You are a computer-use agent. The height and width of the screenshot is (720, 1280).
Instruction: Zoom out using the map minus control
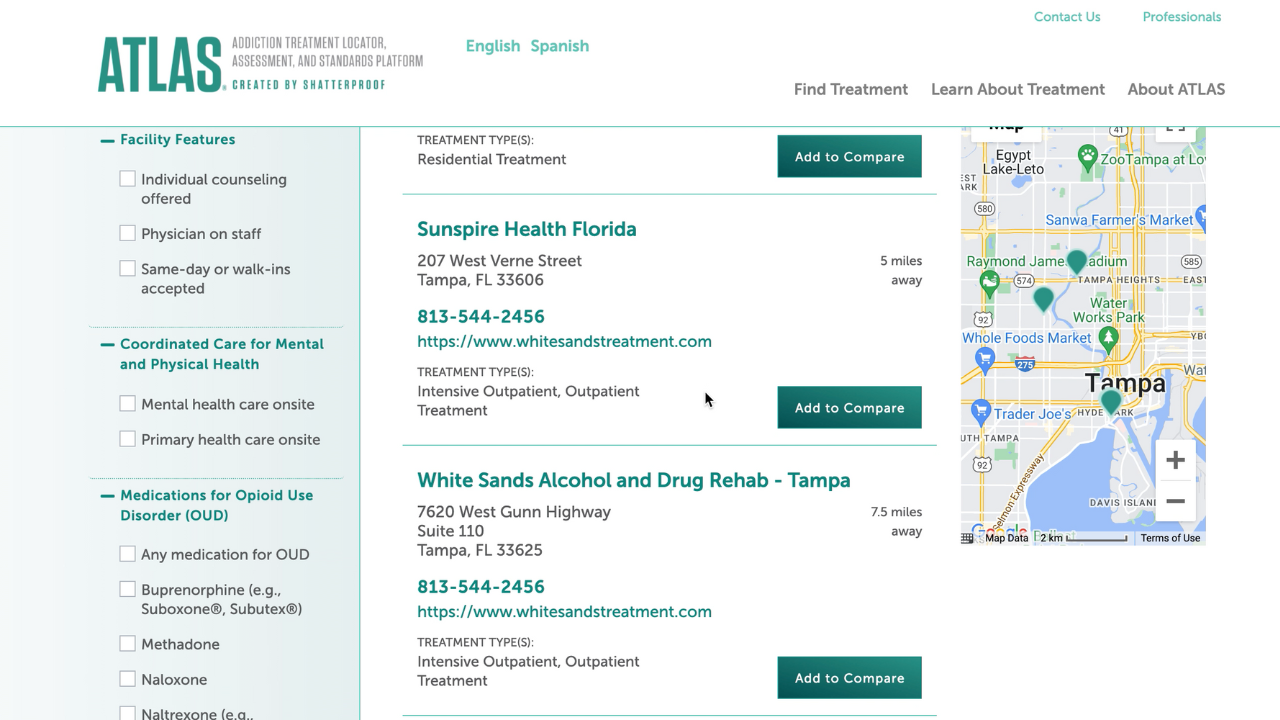coord(1175,500)
